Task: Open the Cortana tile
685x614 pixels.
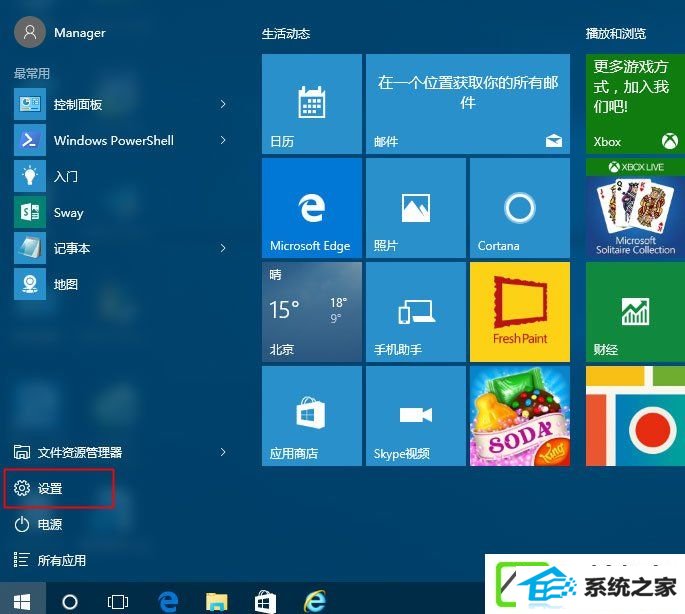Action: pos(520,208)
